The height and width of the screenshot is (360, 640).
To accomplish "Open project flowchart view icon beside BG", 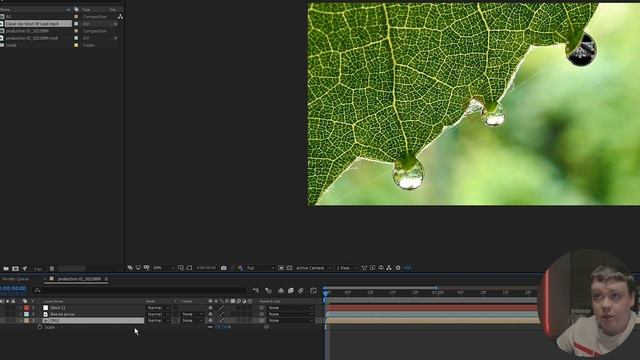I will click(x=120, y=16).
